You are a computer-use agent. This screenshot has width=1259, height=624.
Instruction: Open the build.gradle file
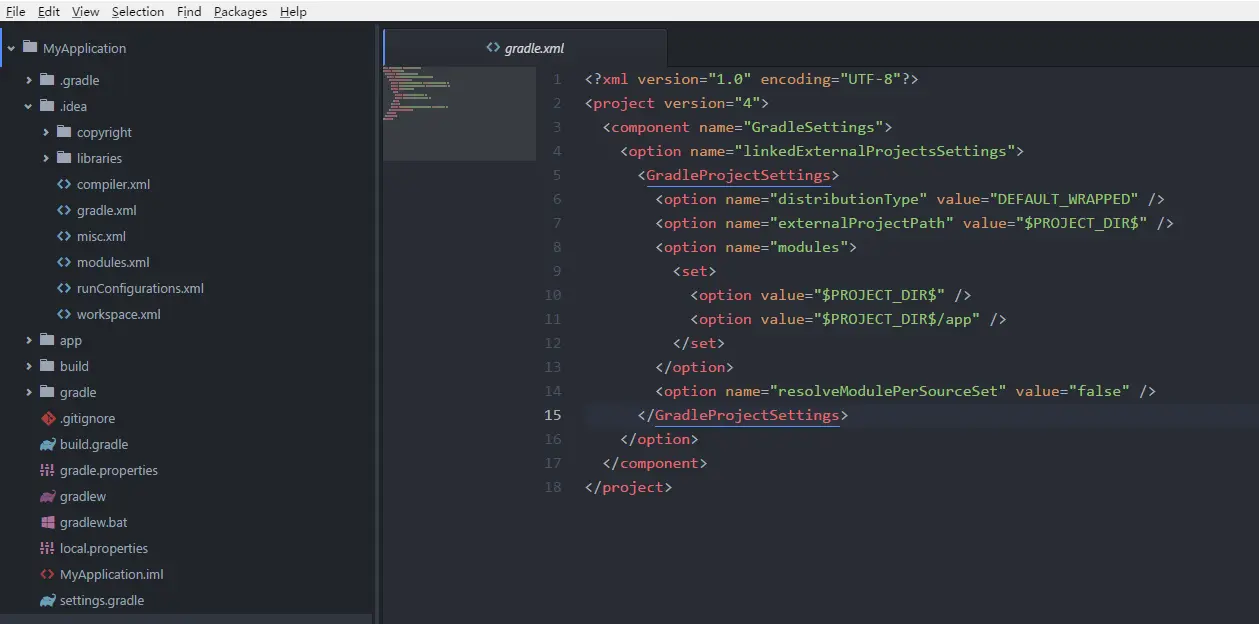tap(94, 444)
